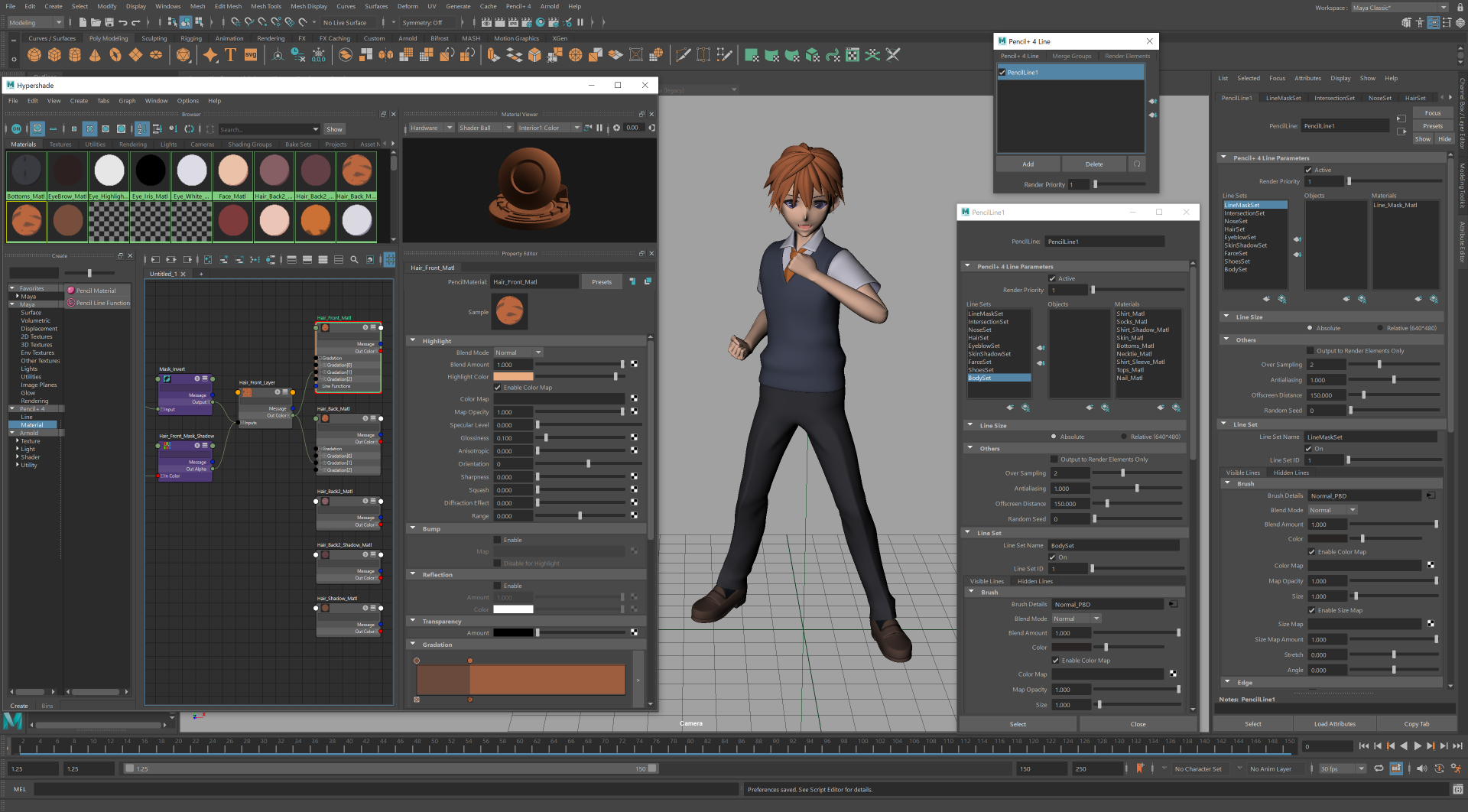This screenshot has height=812, width=1468.
Task: Check Output to Render Elements Only in PencilLine1 window
Action: pos(1054,460)
